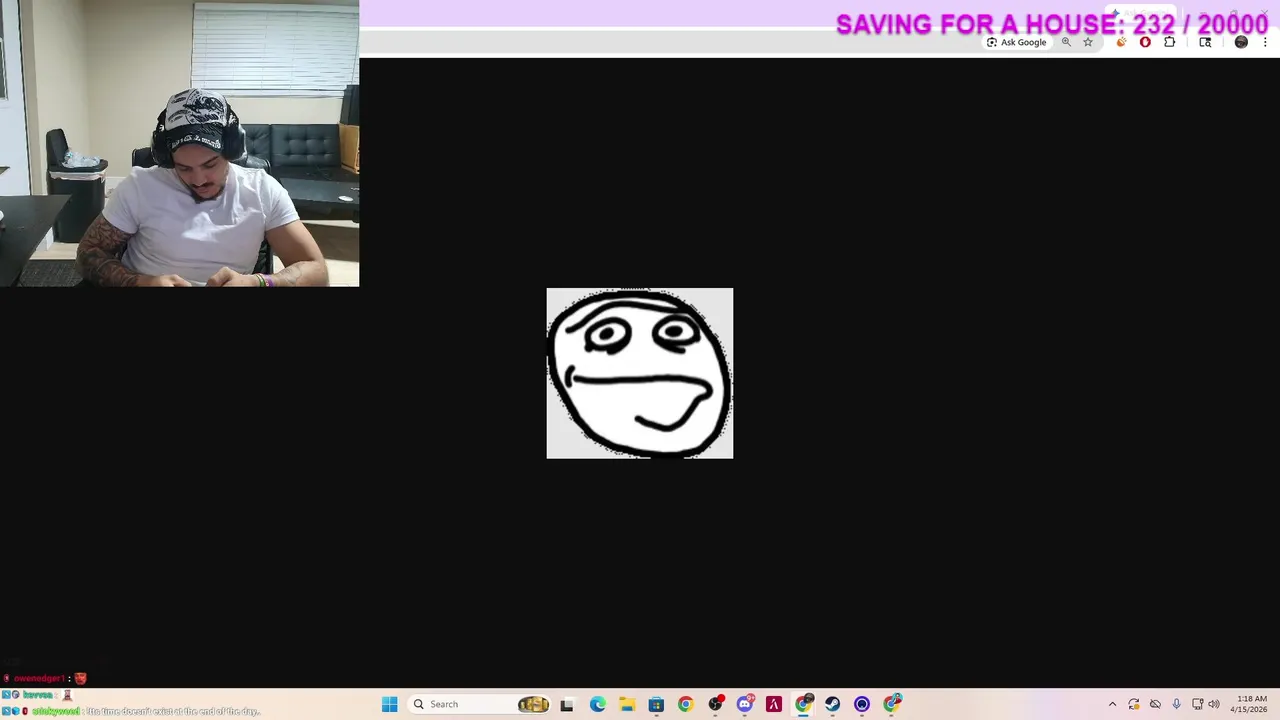Click the Ask Google lens button
Image resolution: width=1280 pixels, height=720 pixels.
1016,42
